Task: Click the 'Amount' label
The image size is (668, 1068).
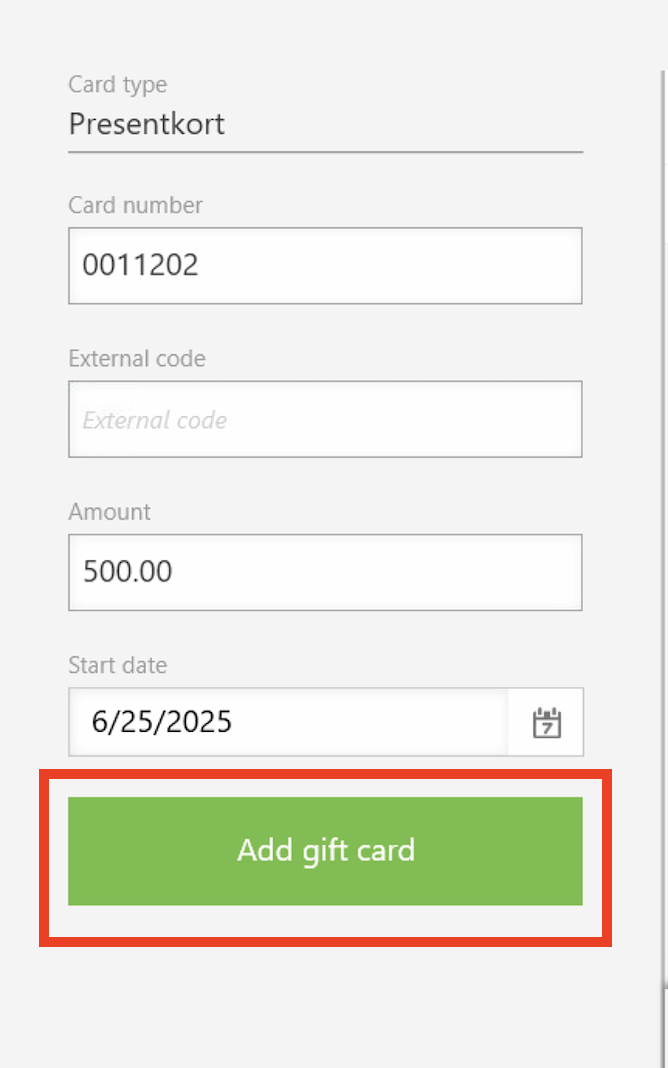Action: coord(110,512)
